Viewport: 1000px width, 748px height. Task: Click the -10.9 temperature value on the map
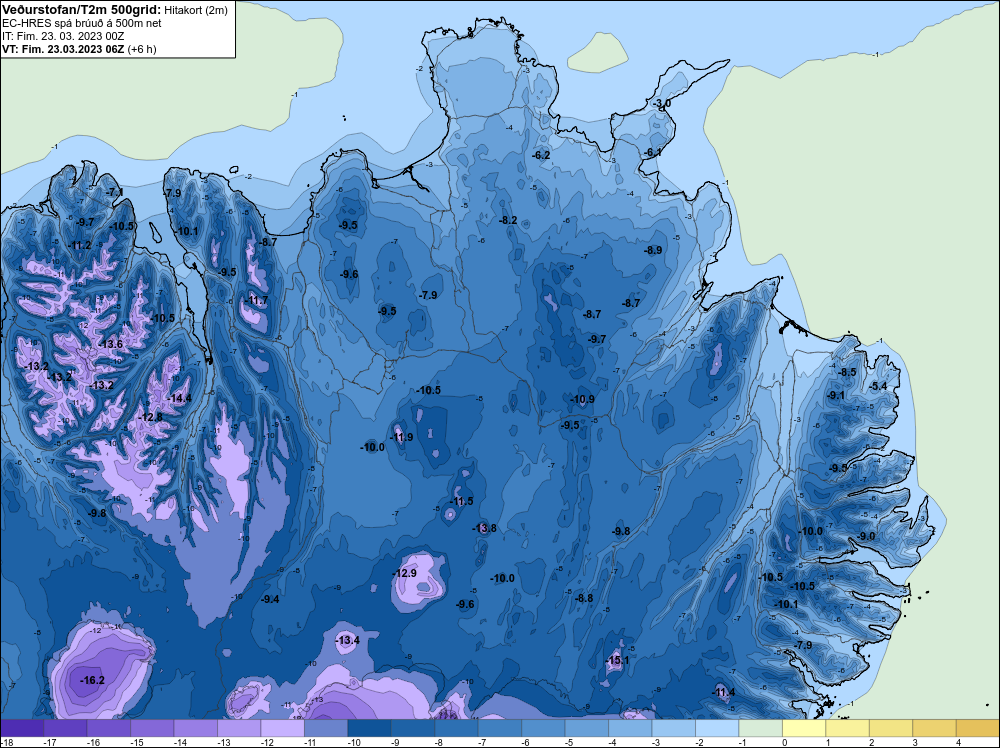coord(582,399)
